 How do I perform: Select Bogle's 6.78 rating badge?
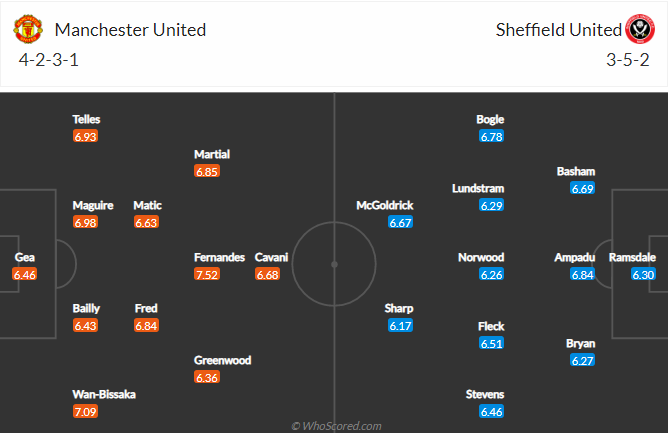[x=491, y=136]
